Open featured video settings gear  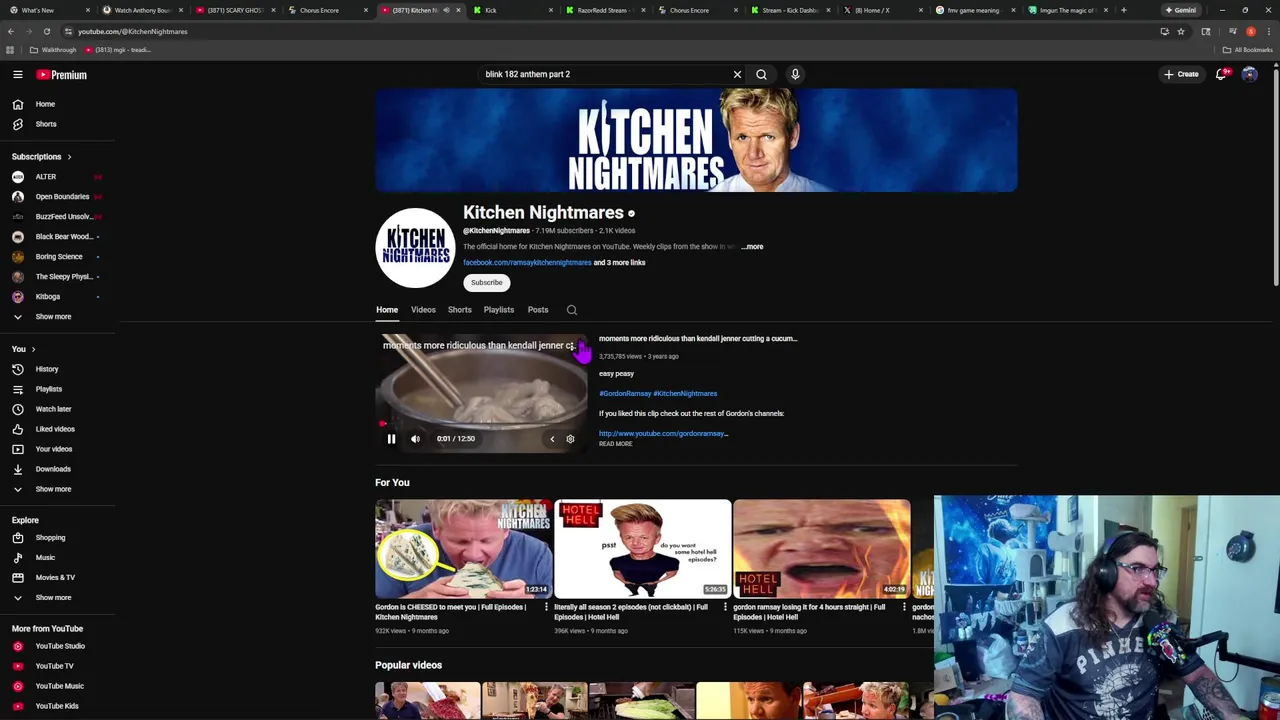point(570,439)
